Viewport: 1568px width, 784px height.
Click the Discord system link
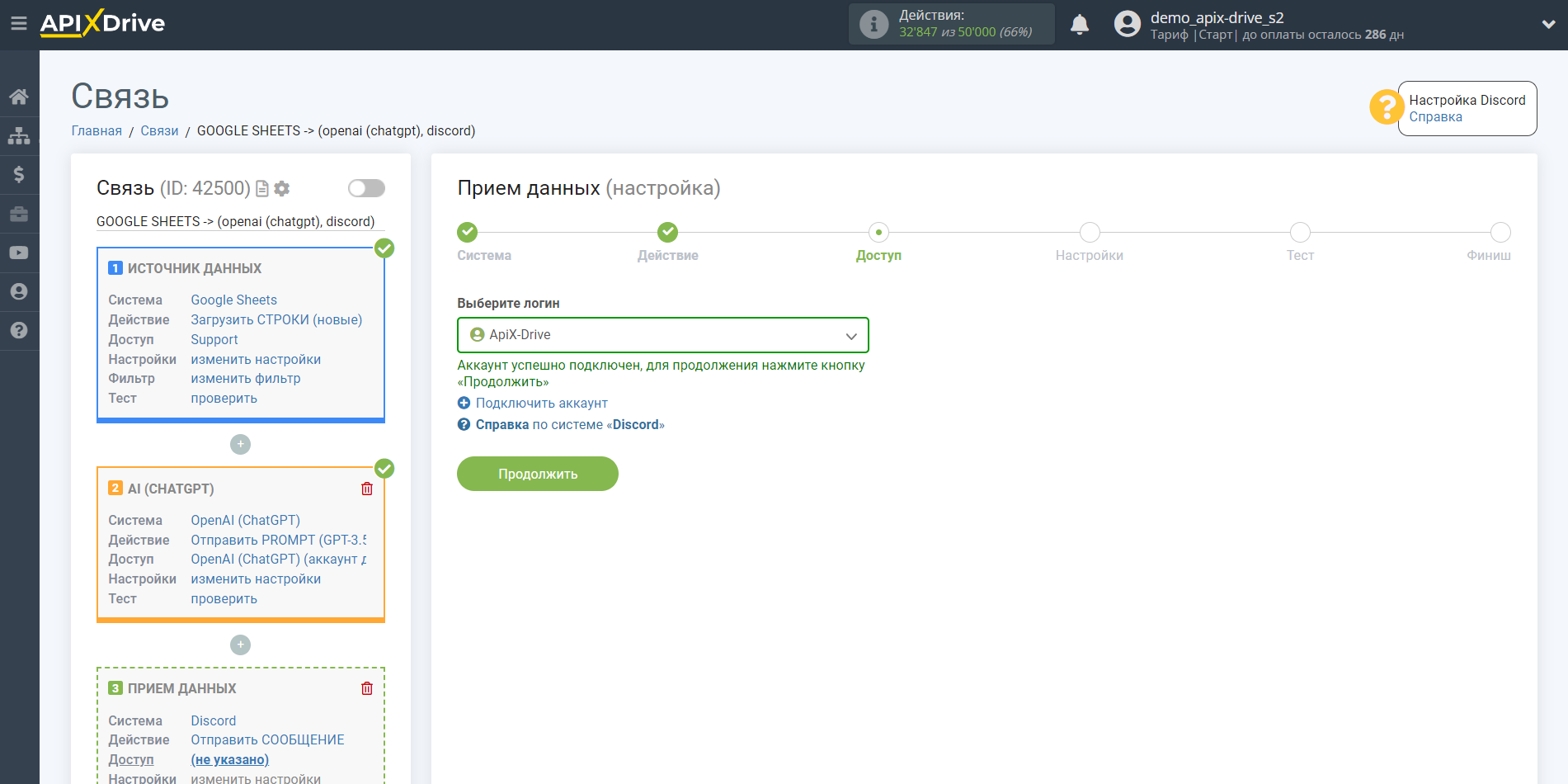tap(213, 721)
